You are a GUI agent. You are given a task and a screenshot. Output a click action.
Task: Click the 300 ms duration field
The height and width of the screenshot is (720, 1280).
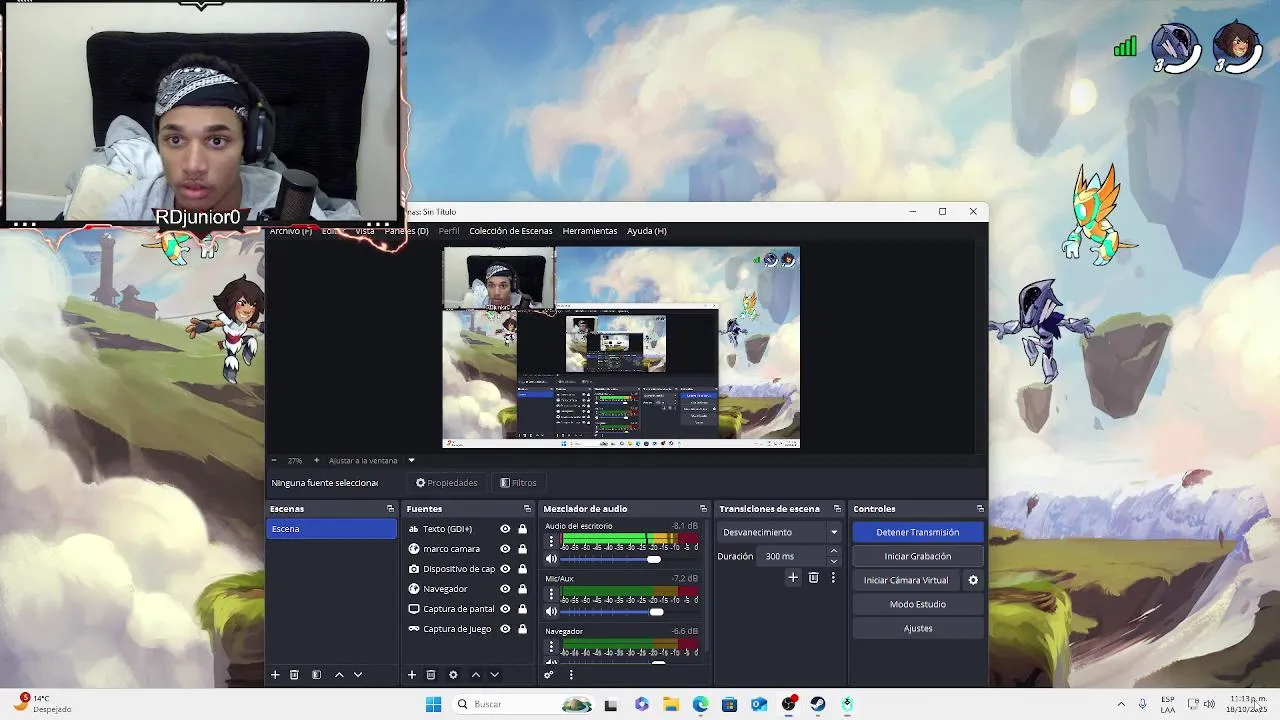[793, 557]
